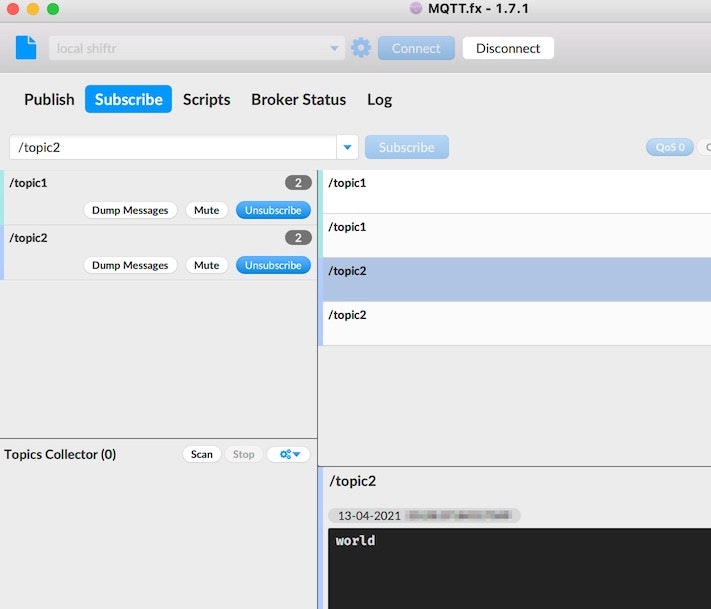Image resolution: width=711 pixels, height=609 pixels.
Task: Click the MQTT.fx app icon in title bar
Action: pyautogui.click(x=416, y=8)
